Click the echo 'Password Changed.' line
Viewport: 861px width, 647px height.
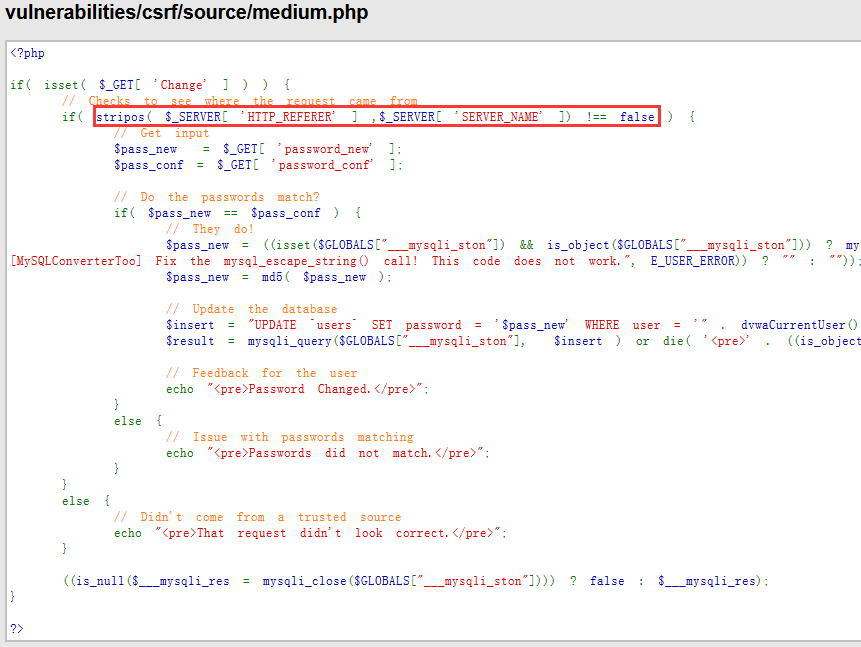click(297, 389)
